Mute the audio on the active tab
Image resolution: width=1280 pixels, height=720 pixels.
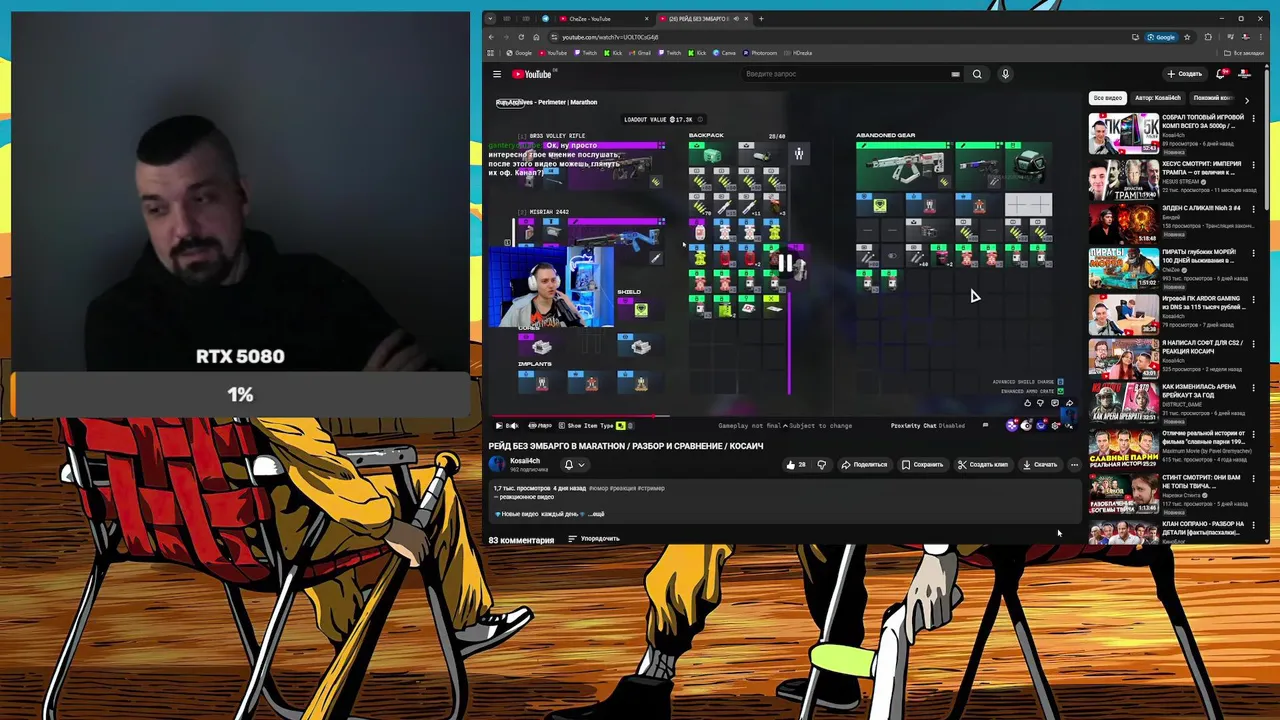tap(736, 19)
